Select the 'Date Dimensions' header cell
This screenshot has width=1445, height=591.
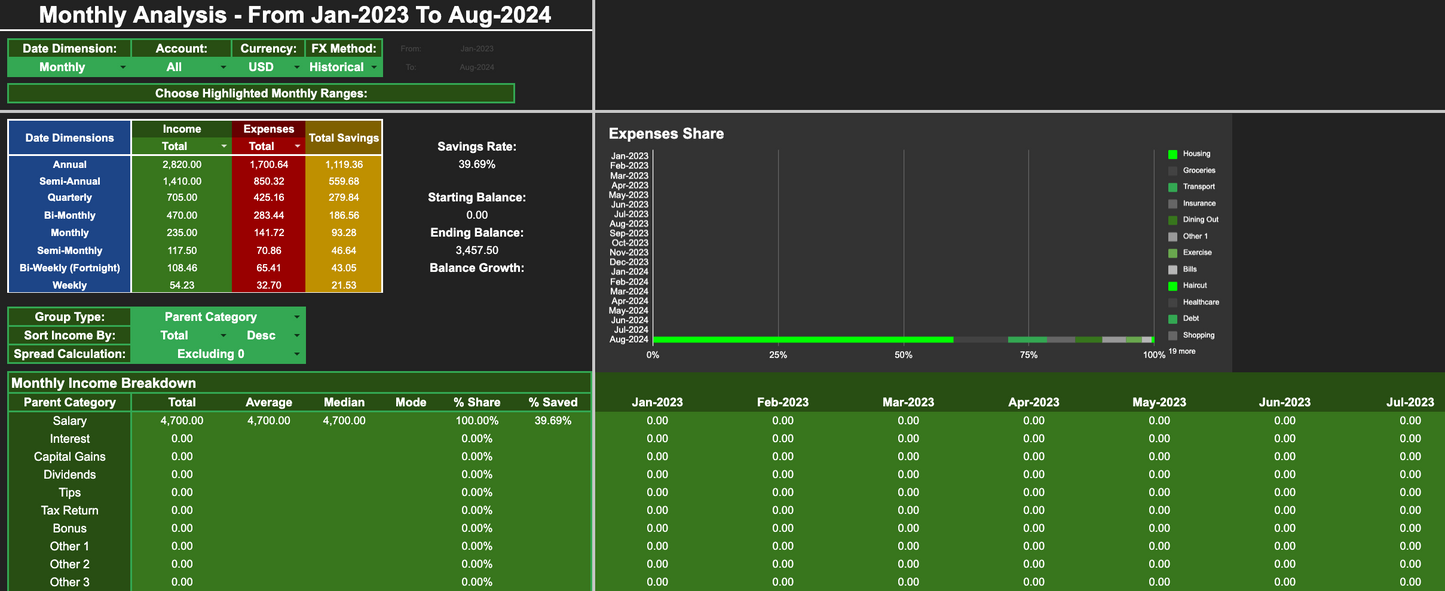tap(70, 138)
